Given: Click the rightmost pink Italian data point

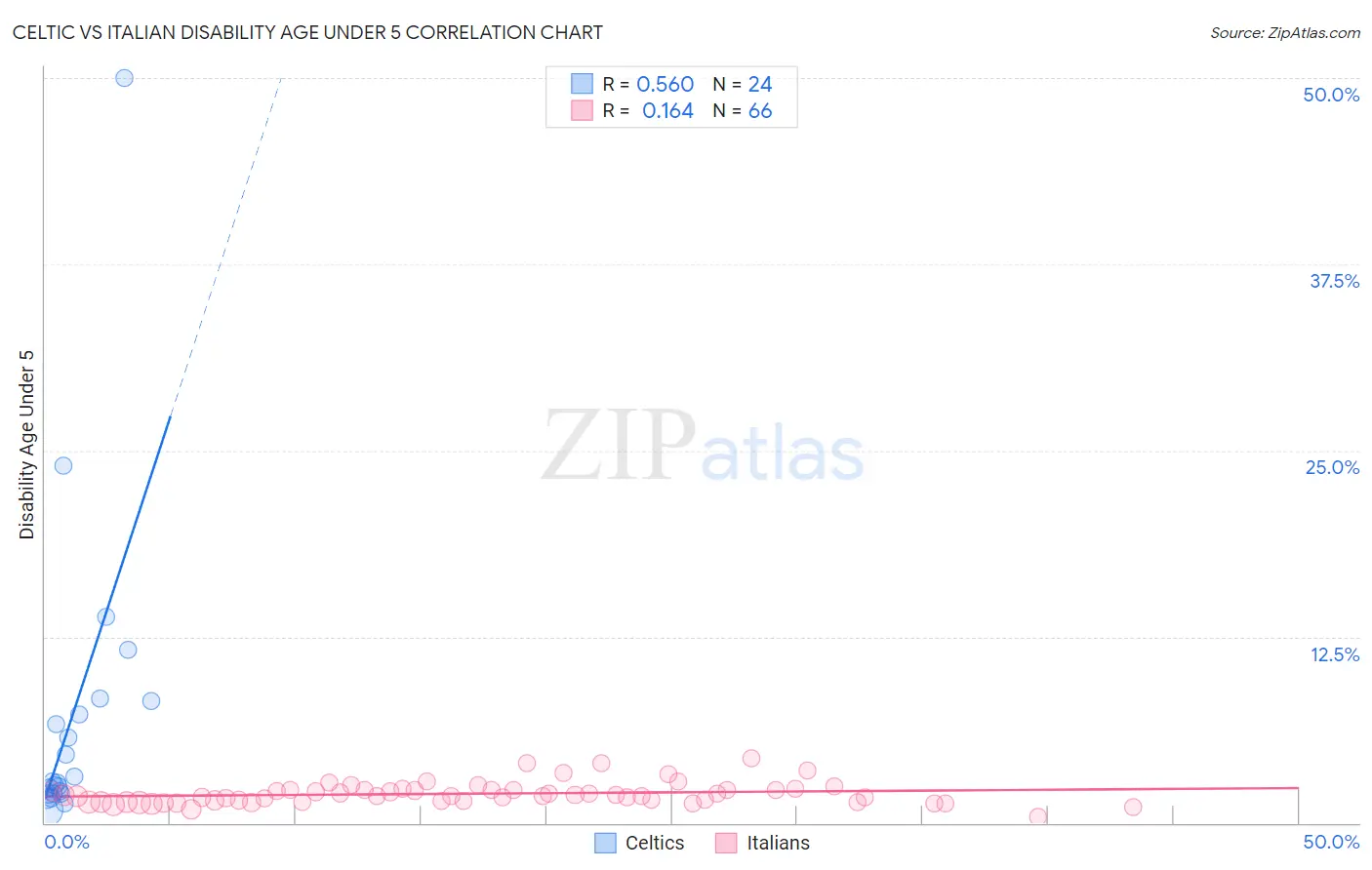Looking at the screenshot, I should click(1133, 807).
